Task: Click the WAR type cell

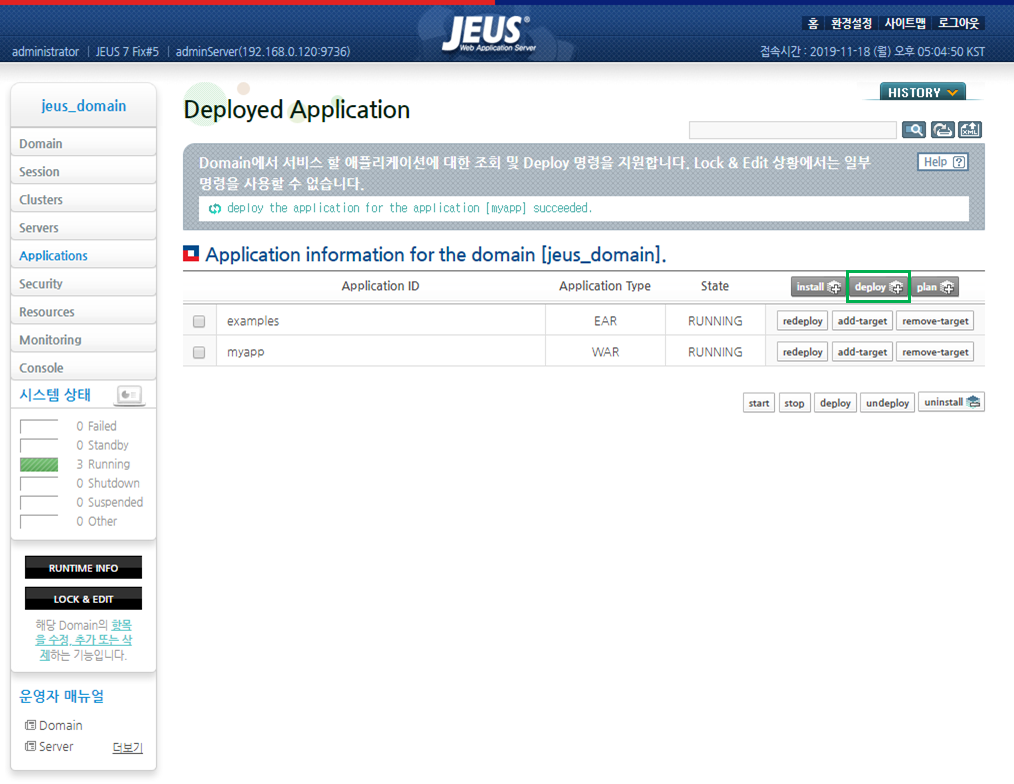Action: coord(605,352)
